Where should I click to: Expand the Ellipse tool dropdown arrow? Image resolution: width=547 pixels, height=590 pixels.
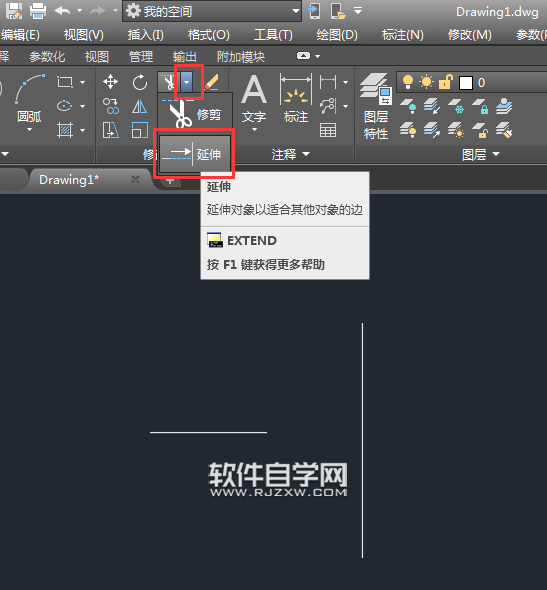(x=82, y=106)
